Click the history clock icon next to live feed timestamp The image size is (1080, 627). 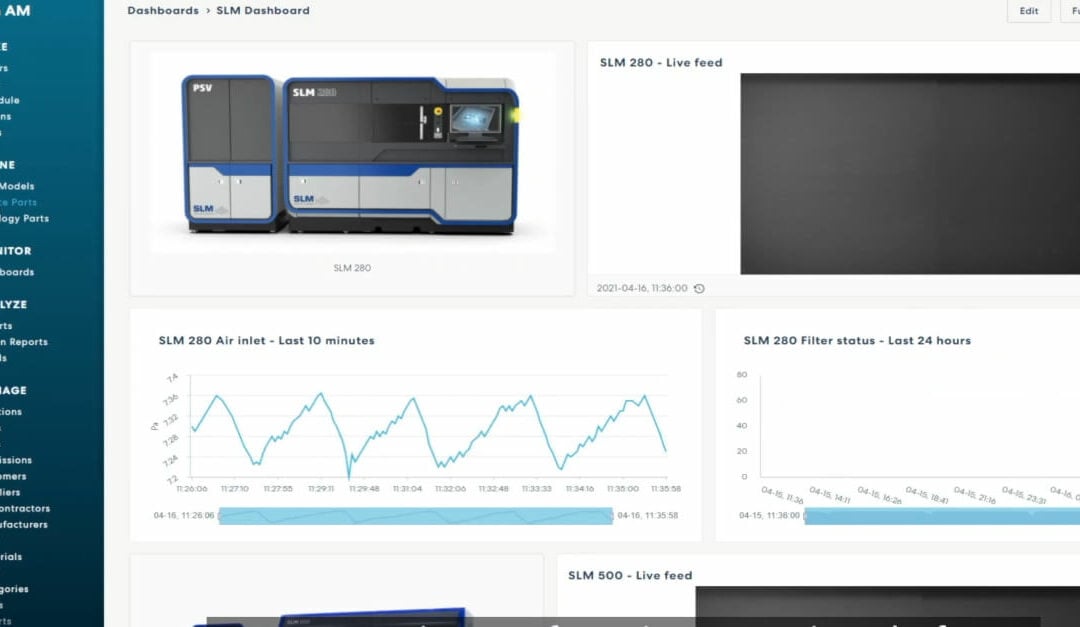coord(698,287)
